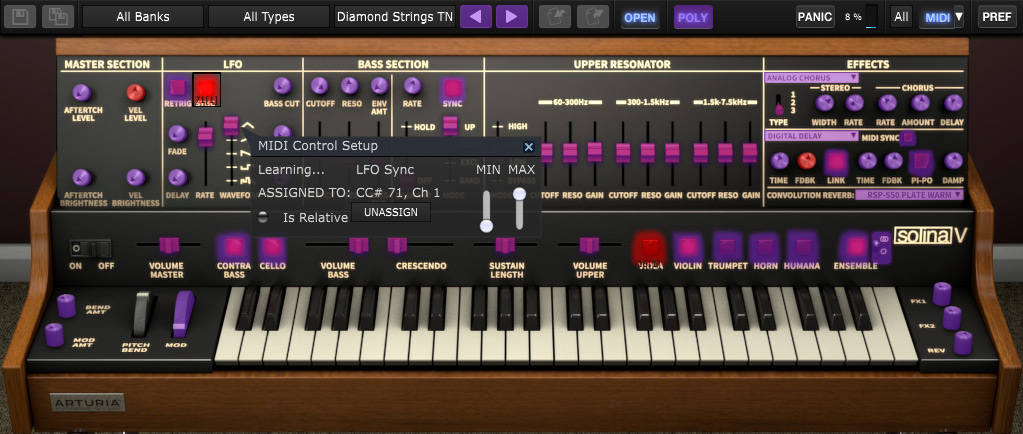1023x434 pixels.
Task: Click the Save As double-disk icon
Action: tap(58, 16)
